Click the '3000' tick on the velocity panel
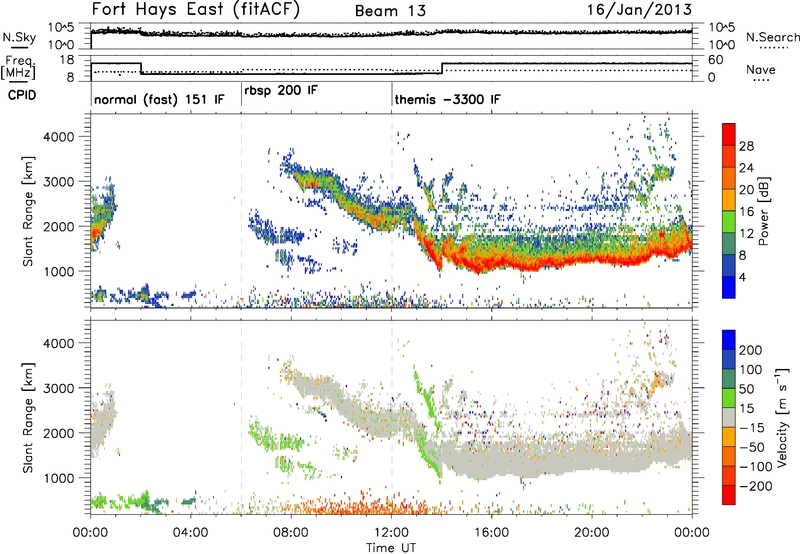The height and width of the screenshot is (554, 800). [58, 388]
